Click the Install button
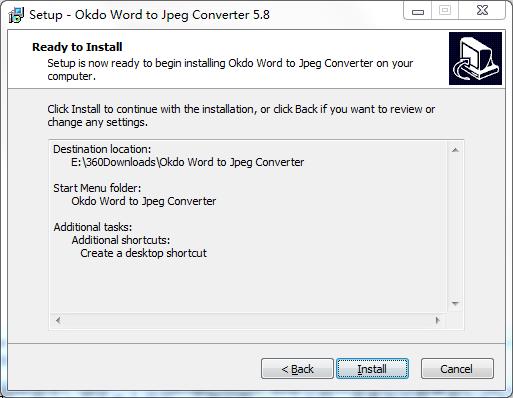 [372, 369]
